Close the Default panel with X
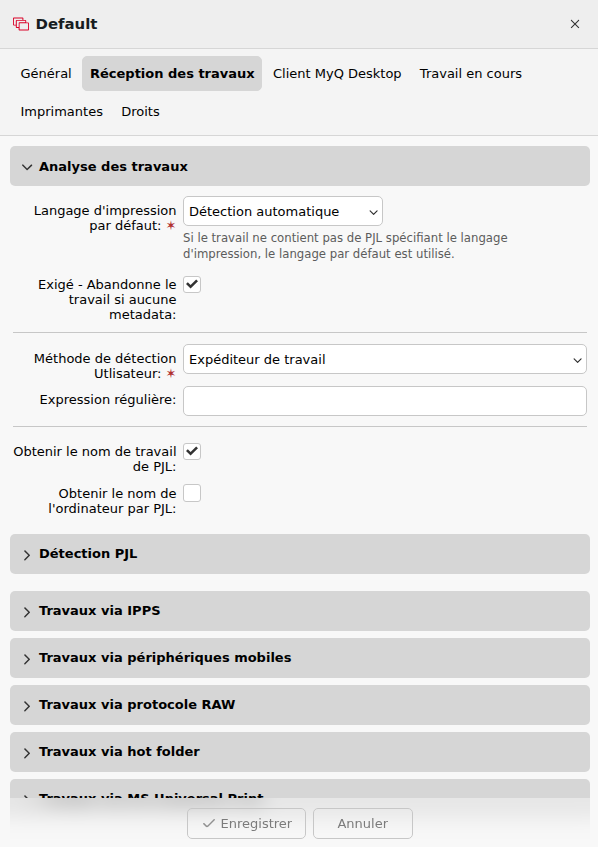 [x=575, y=24]
